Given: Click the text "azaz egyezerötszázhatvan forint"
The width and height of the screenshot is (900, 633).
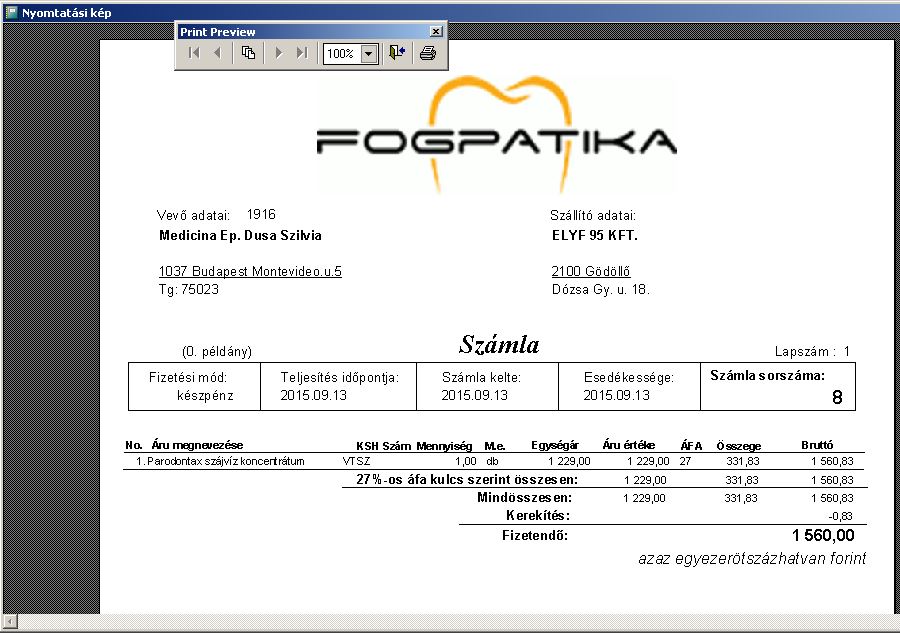Looking at the screenshot, I should click(x=752, y=558).
